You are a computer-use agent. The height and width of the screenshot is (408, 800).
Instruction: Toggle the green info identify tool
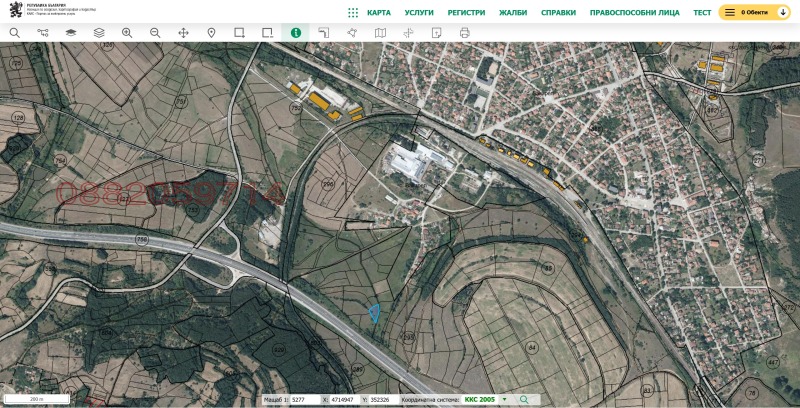(295, 33)
